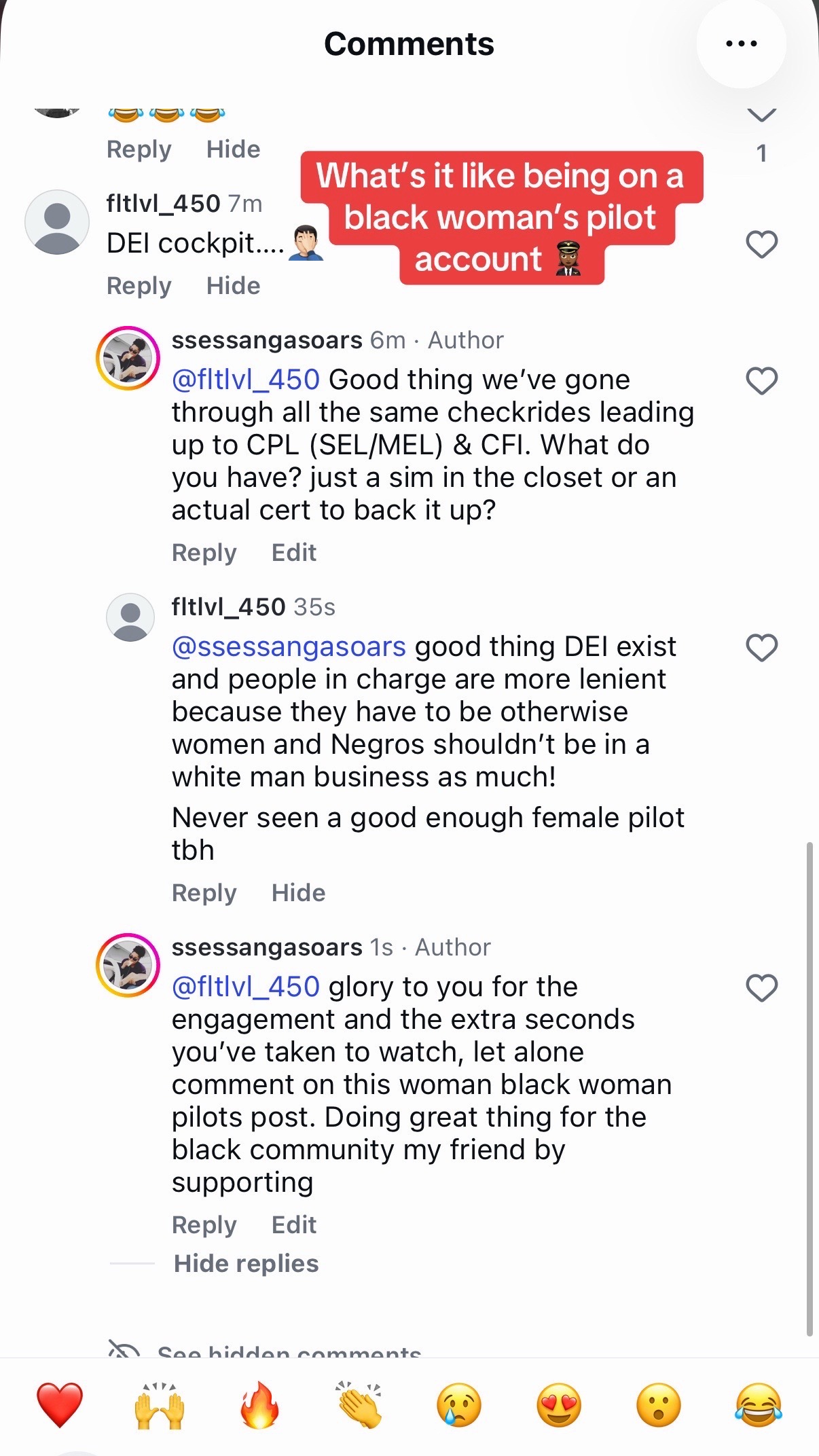Select the fire emoji reaction
Viewport: 819px width, 1456px height.
259,1405
